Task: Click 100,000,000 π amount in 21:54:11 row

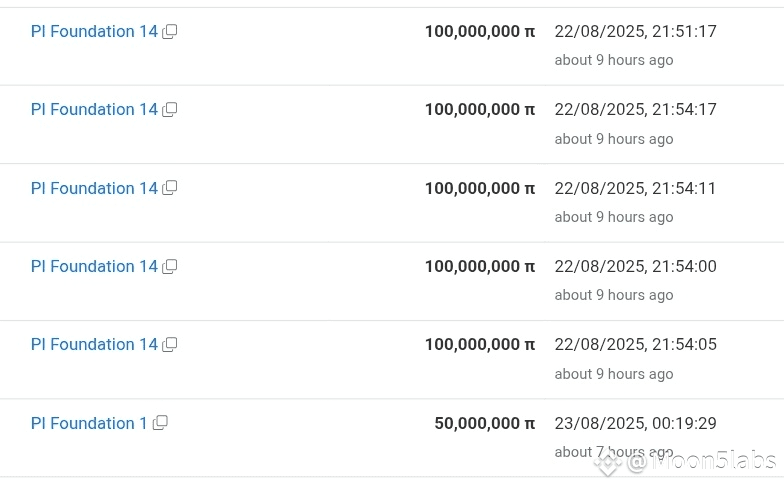Action: (x=480, y=188)
